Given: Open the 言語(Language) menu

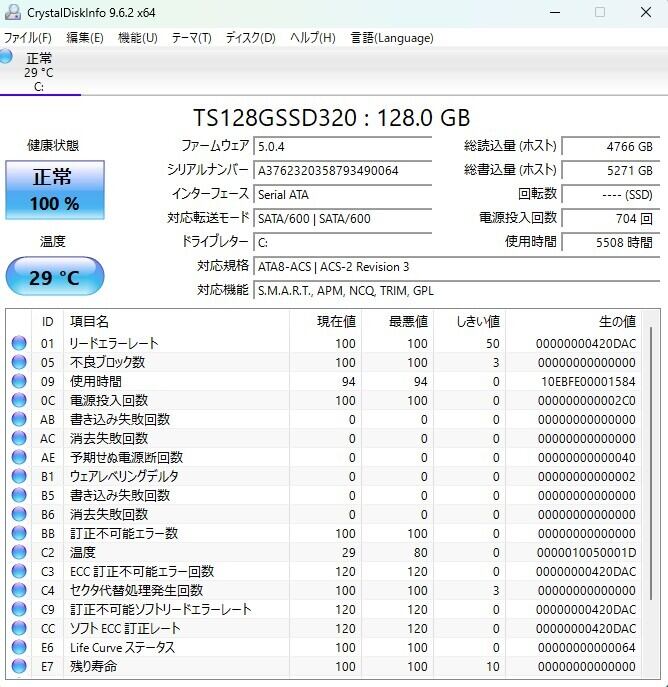Looking at the screenshot, I should coord(391,38).
